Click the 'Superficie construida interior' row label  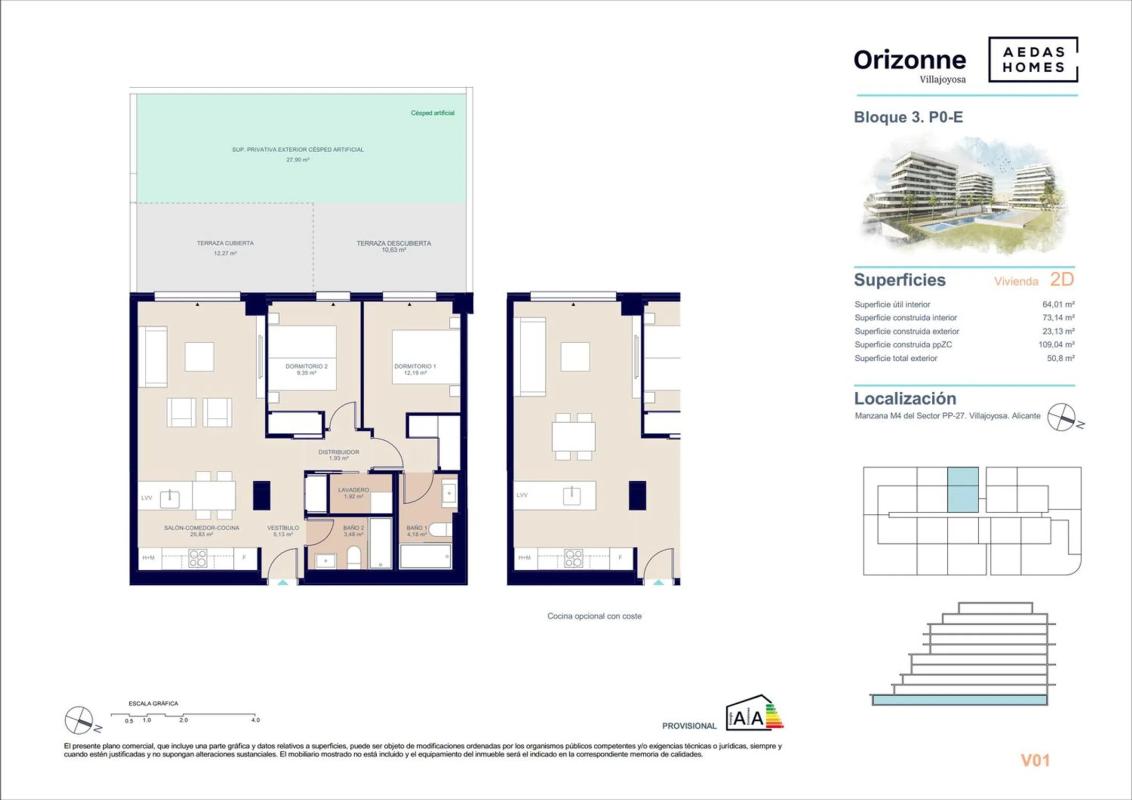(x=905, y=318)
